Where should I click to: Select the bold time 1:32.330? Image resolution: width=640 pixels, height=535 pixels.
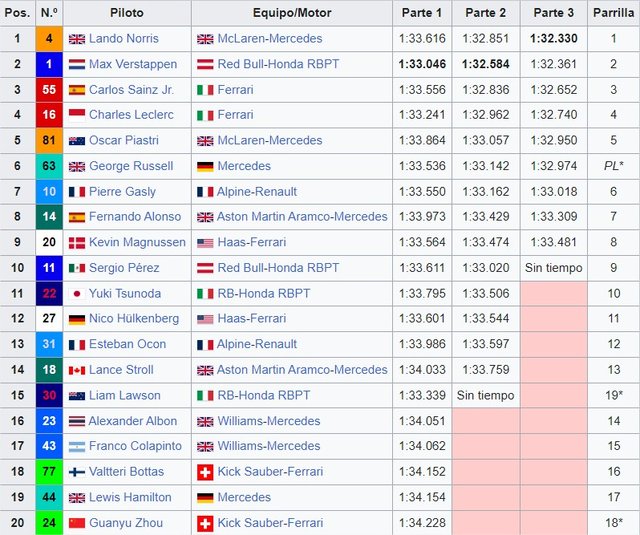pyautogui.click(x=554, y=39)
